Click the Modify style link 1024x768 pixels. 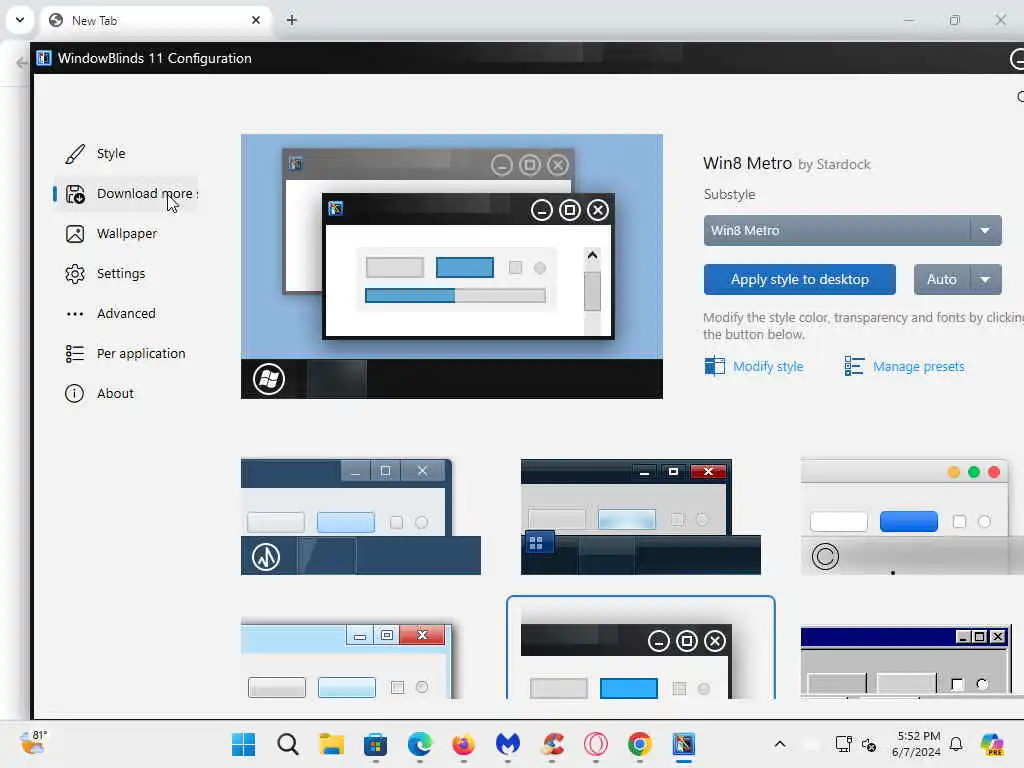point(768,366)
